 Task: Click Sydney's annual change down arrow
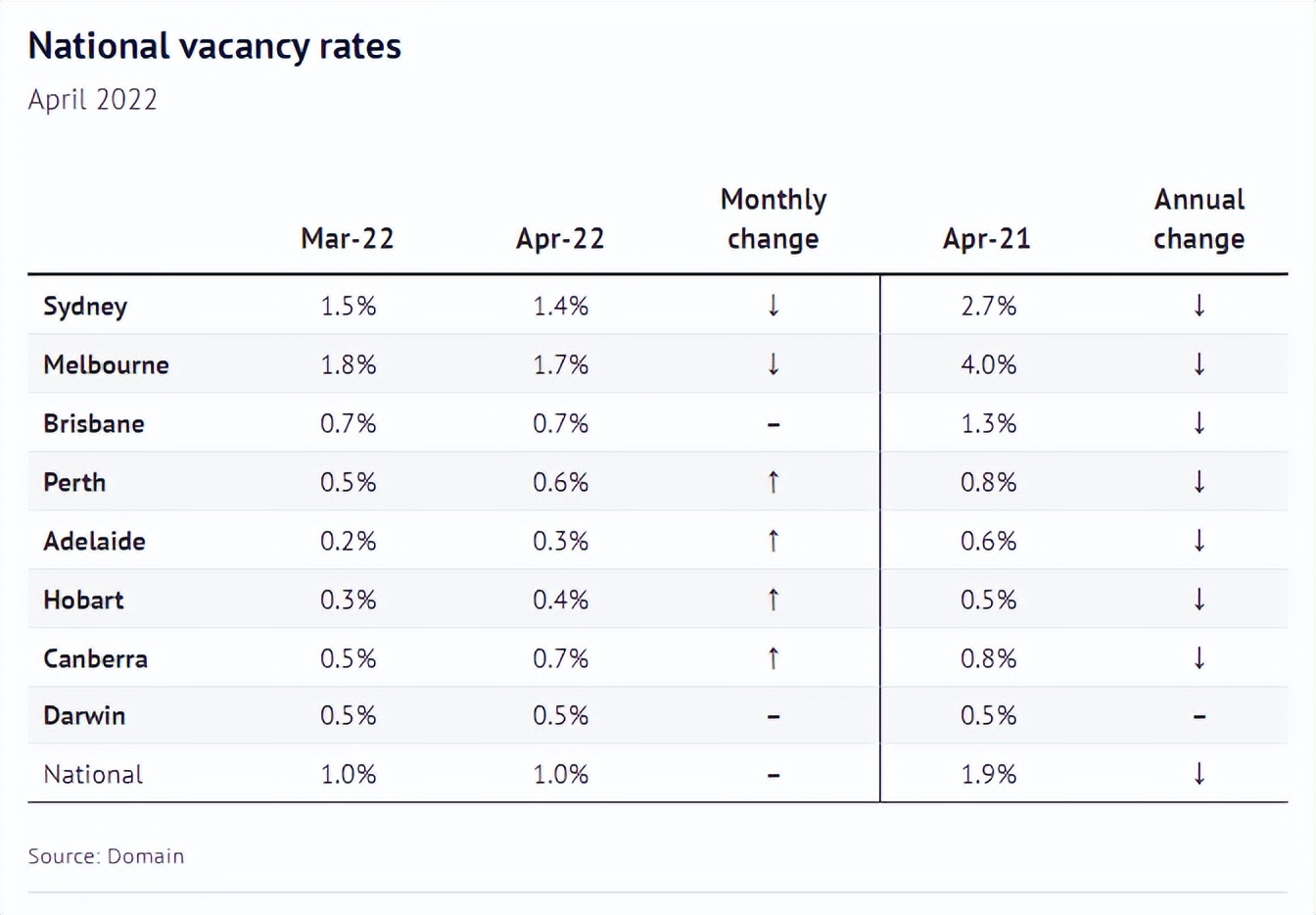point(1199,306)
